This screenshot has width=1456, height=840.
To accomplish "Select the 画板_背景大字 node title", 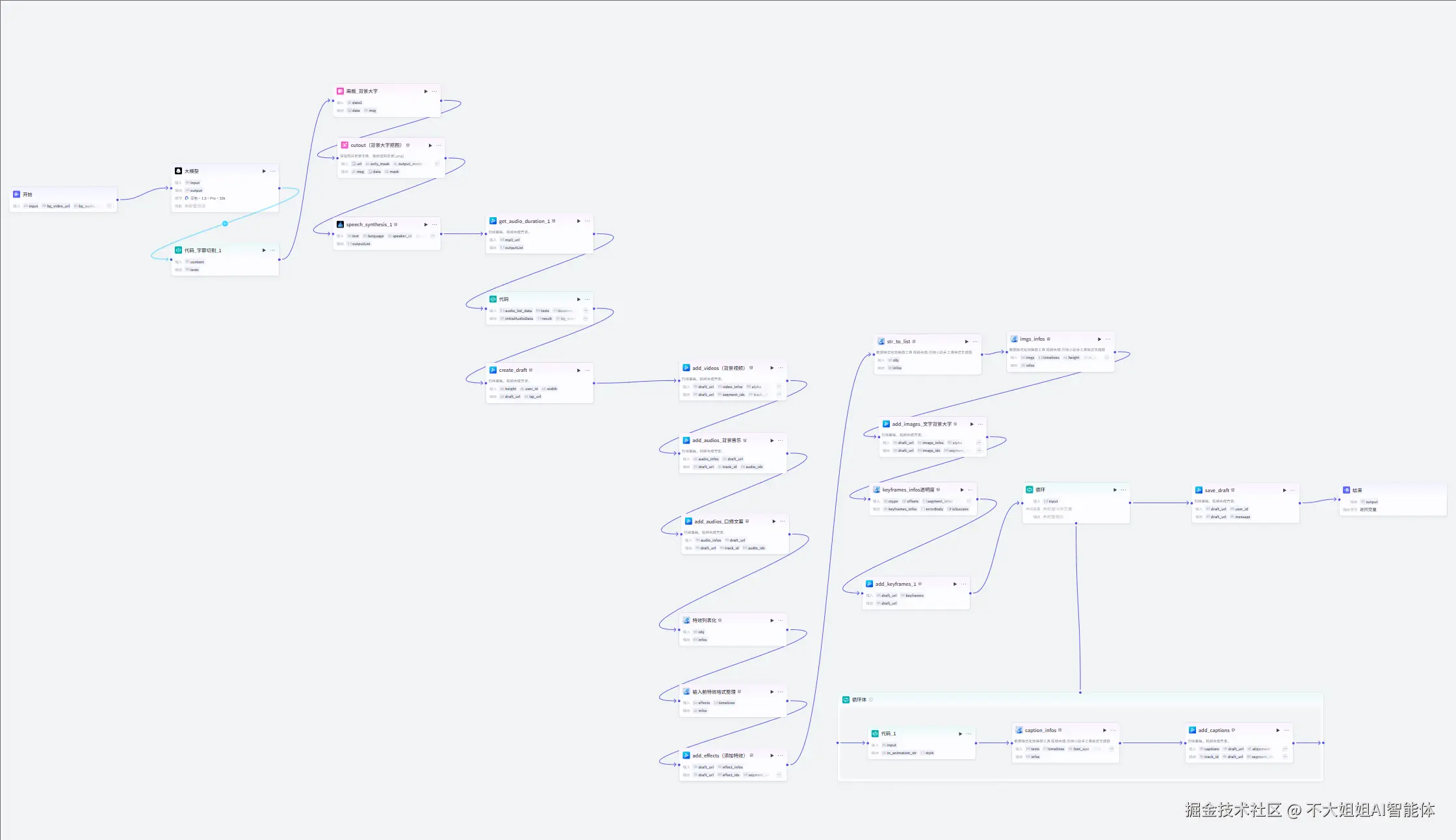I will [361, 91].
